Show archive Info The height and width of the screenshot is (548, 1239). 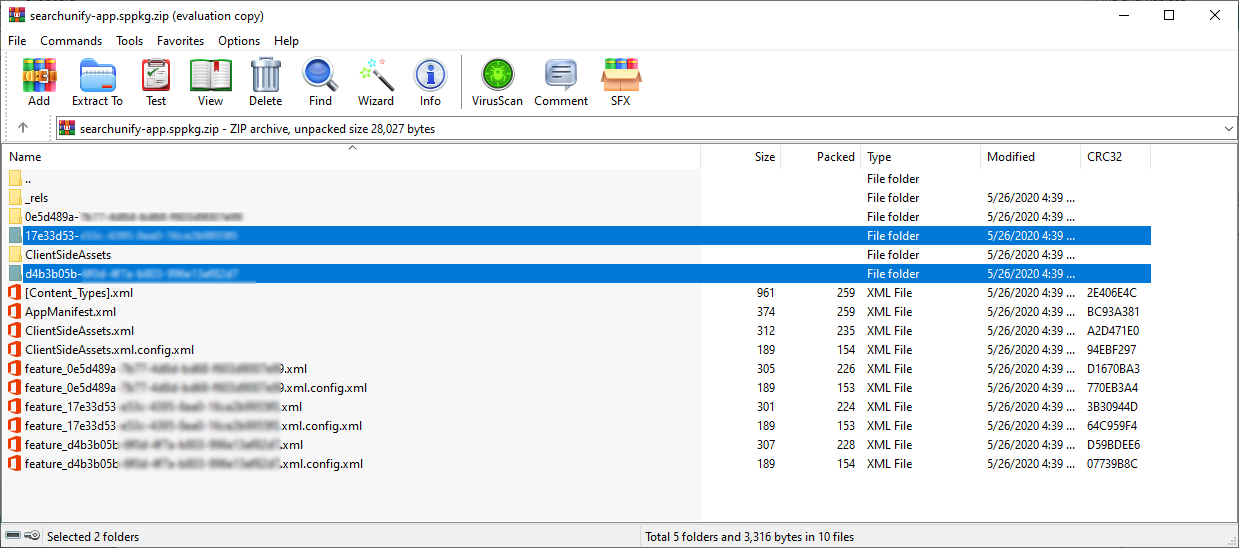430,81
